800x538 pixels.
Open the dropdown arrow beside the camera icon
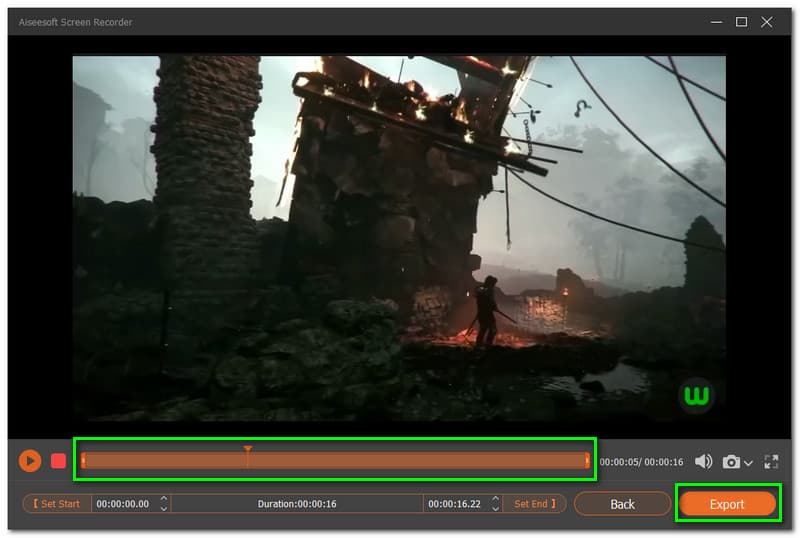click(748, 463)
